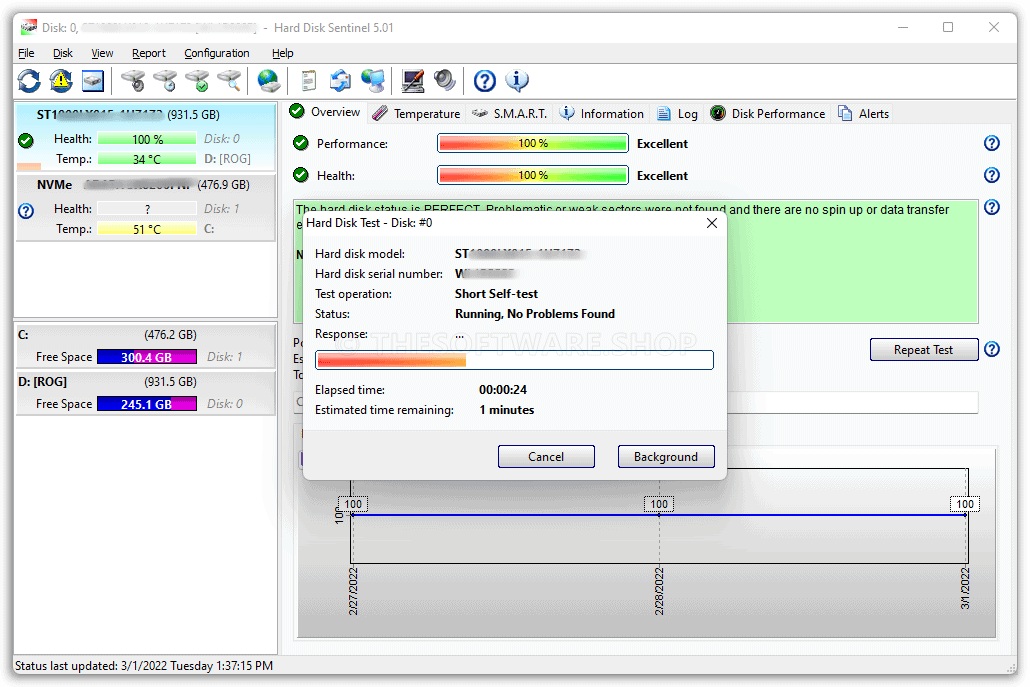Select the C: (476.2 GB) partition row
Viewport: 1030px width, 687px height.
145,345
